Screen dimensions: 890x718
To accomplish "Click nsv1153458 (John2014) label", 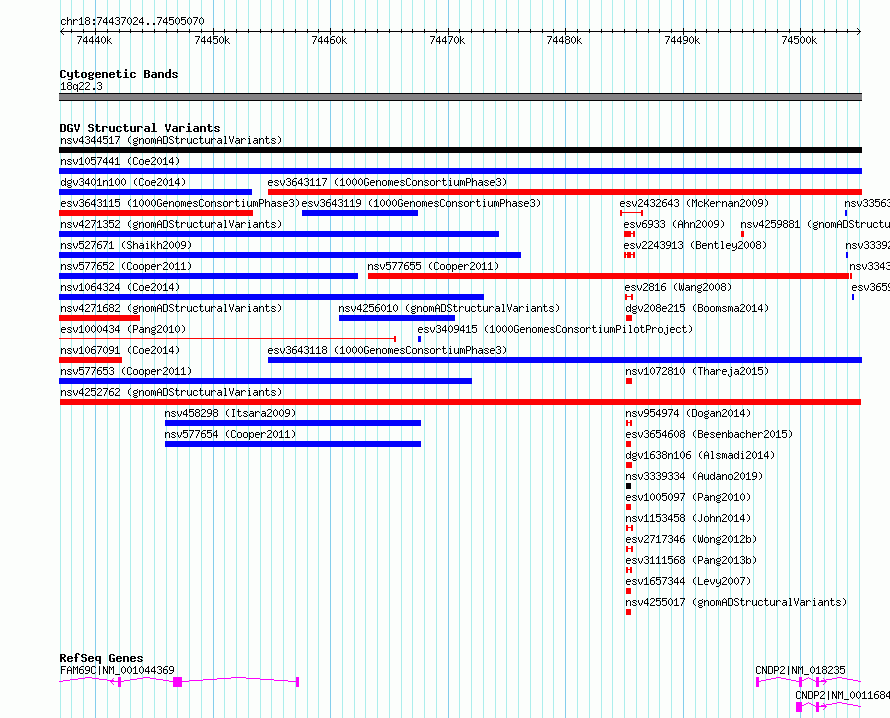I will [x=688, y=518].
